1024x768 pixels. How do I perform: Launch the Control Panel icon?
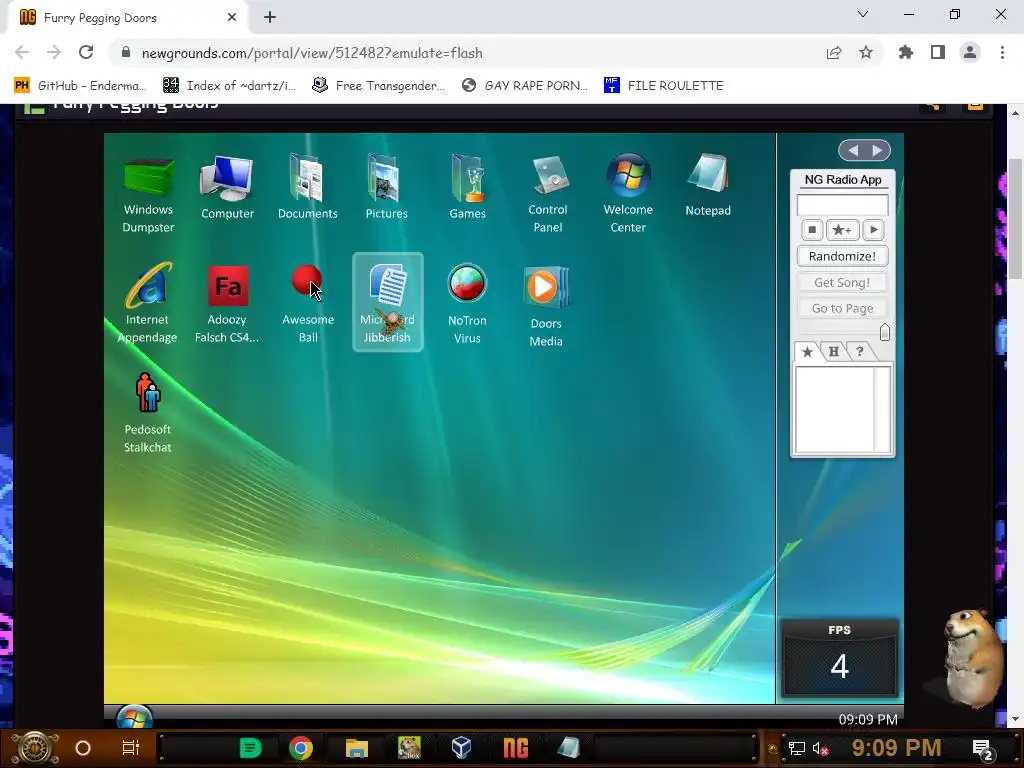click(x=547, y=193)
